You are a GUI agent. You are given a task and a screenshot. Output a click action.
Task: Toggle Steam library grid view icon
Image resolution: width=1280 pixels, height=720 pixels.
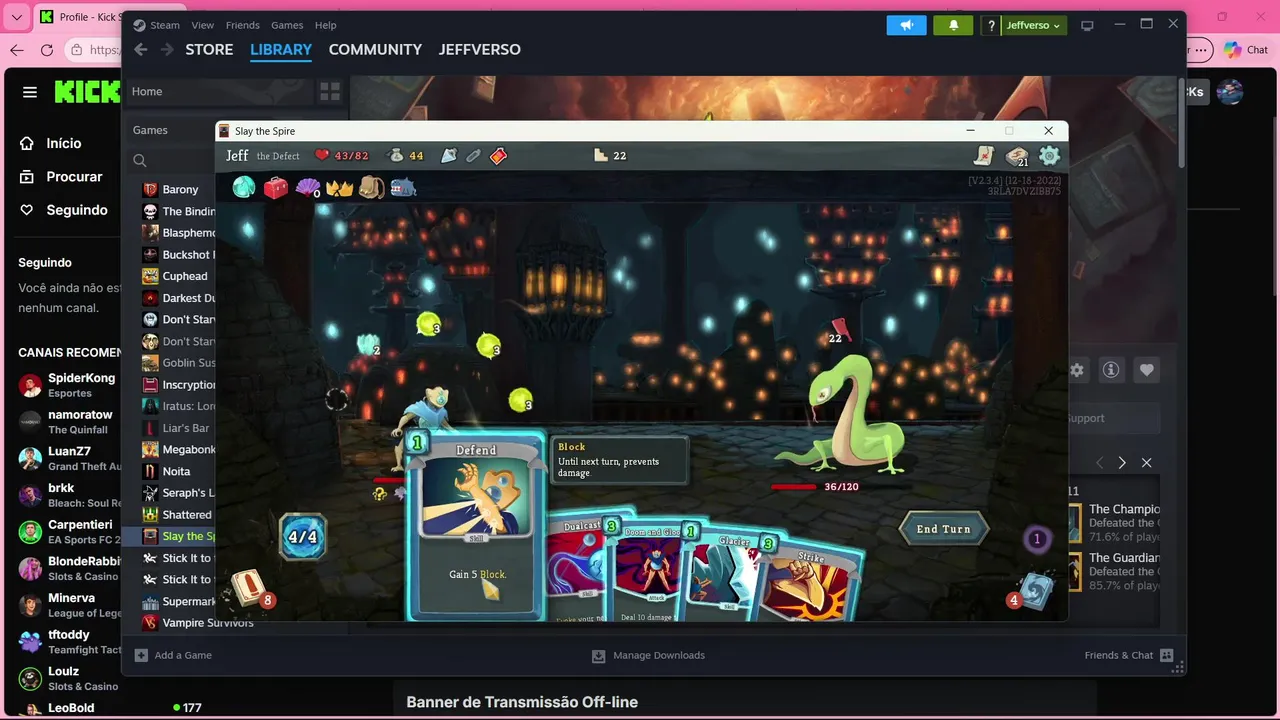[330, 92]
